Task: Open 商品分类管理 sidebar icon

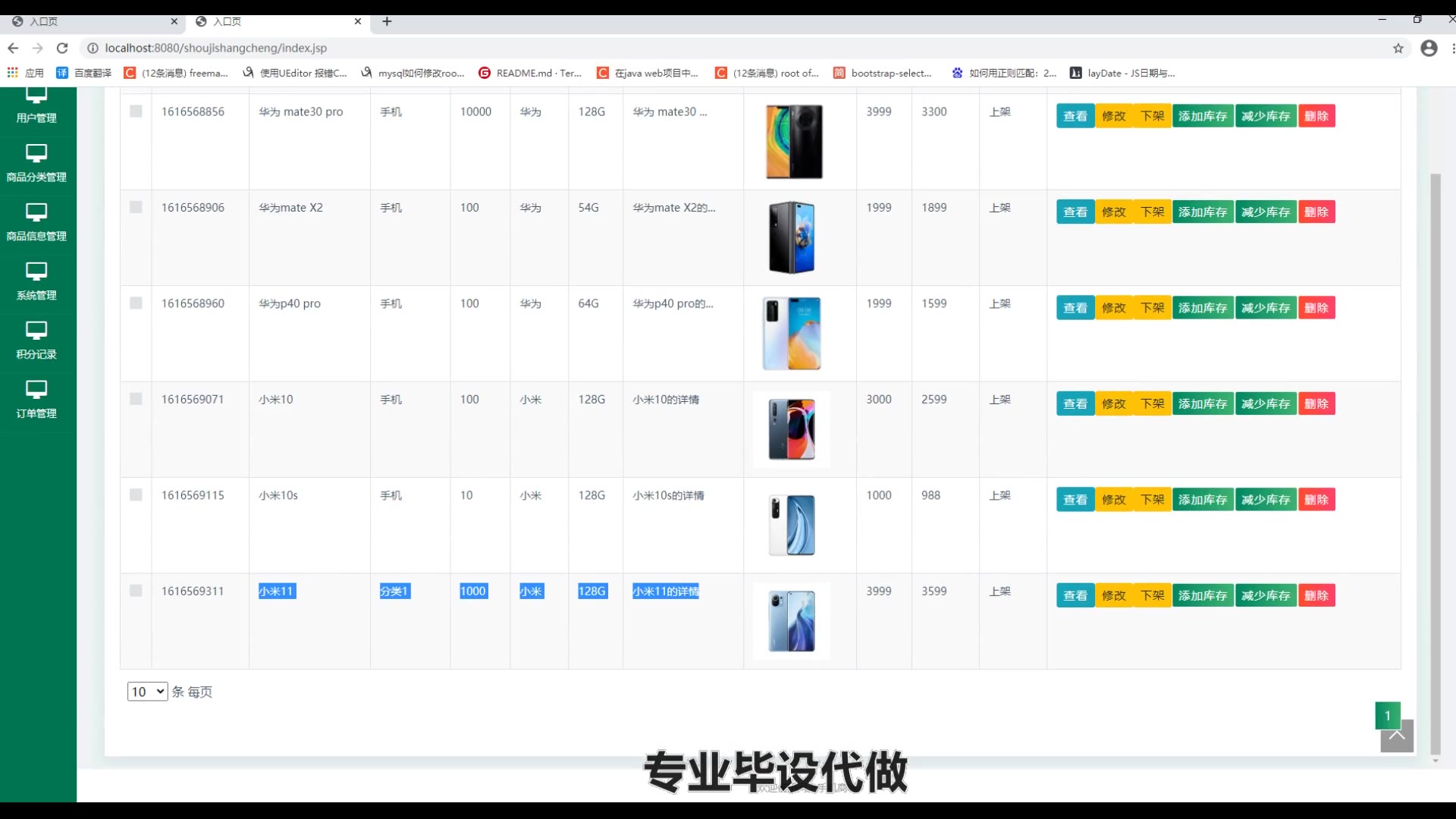Action: pyautogui.click(x=36, y=153)
